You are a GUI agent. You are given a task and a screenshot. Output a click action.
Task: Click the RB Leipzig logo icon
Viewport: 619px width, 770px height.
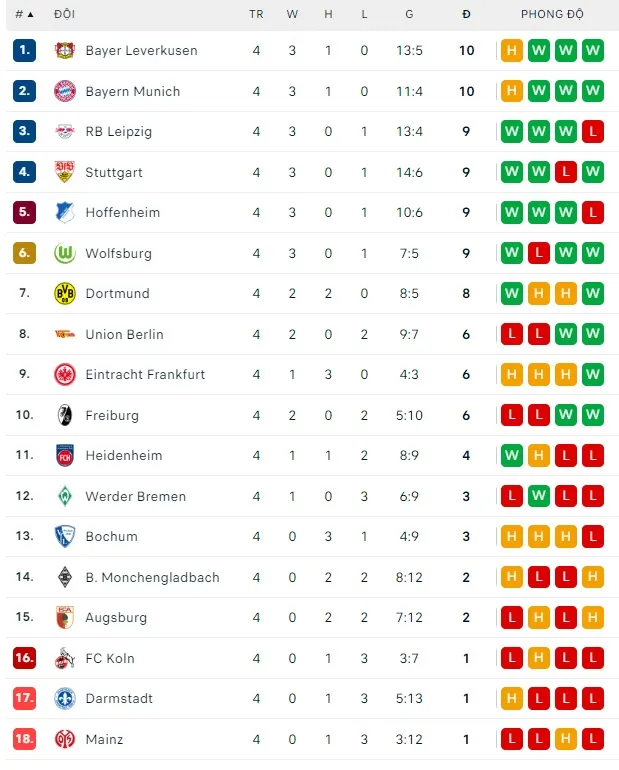(x=65, y=132)
